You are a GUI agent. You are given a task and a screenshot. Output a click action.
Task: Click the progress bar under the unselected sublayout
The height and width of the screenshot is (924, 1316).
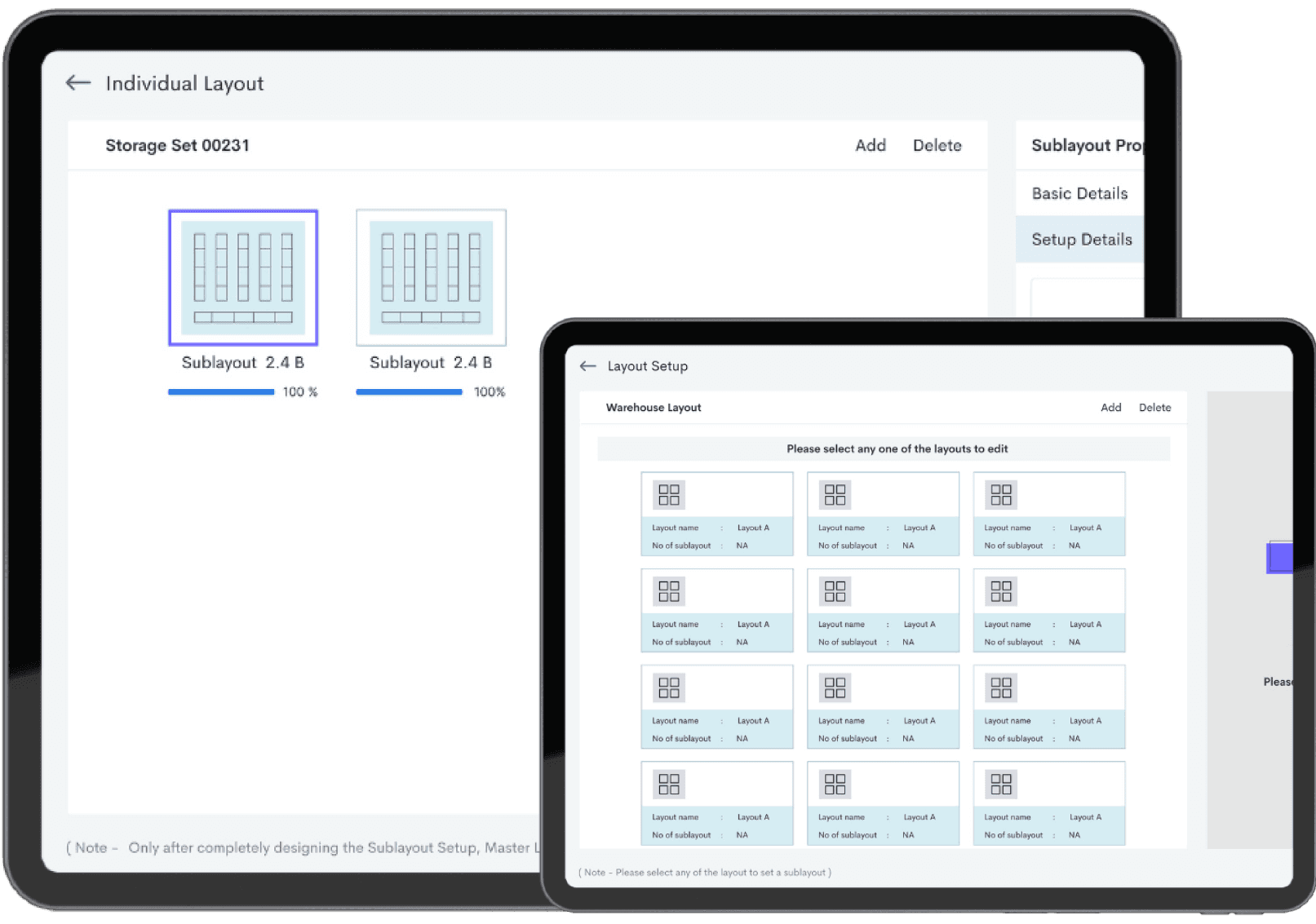pyautogui.click(x=409, y=392)
